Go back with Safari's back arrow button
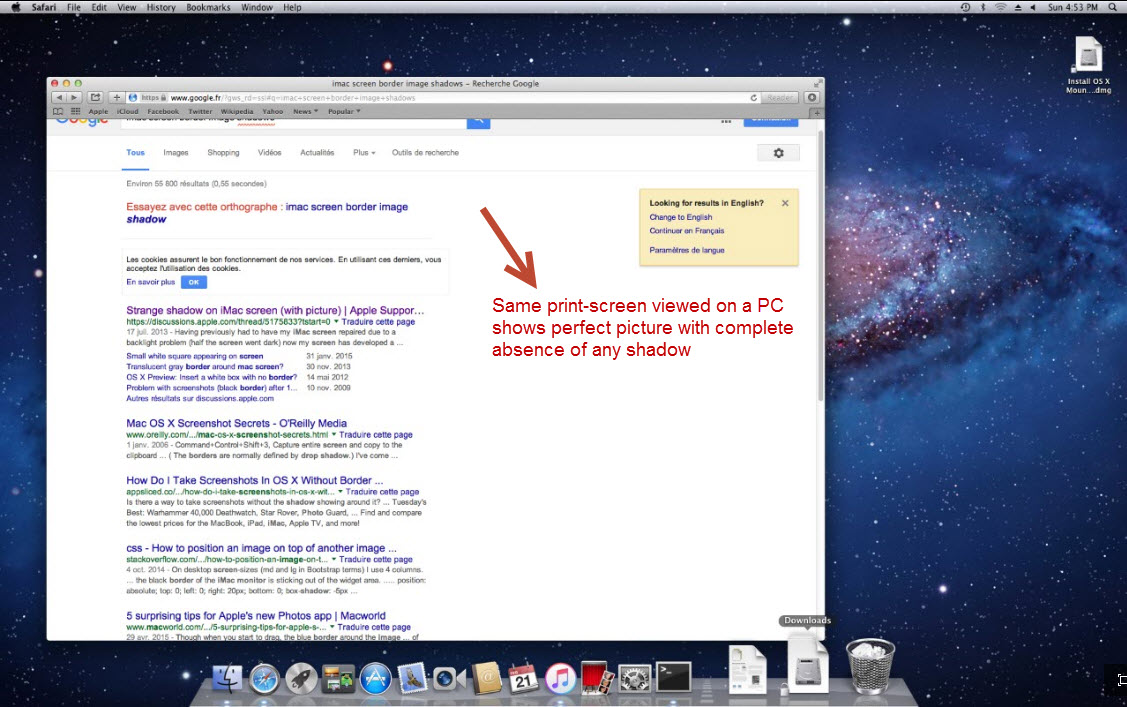The width and height of the screenshot is (1127, 707). (x=60, y=98)
